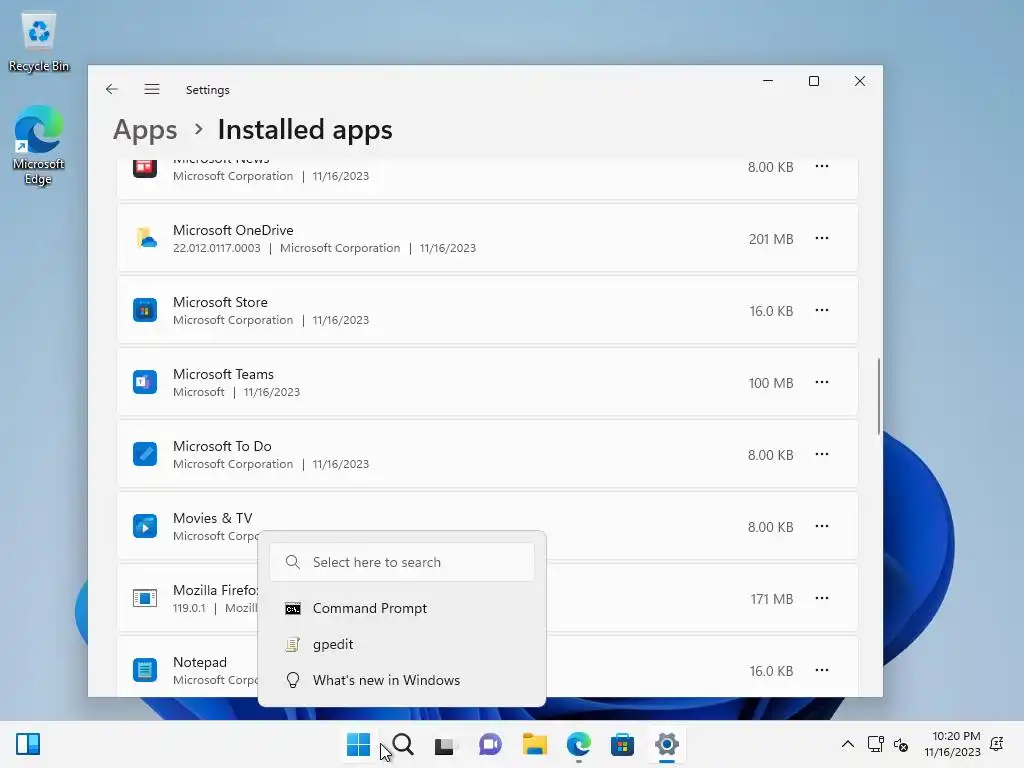Viewport: 1024px width, 768px height.
Task: Click the muted volume tray icon
Action: (901, 744)
